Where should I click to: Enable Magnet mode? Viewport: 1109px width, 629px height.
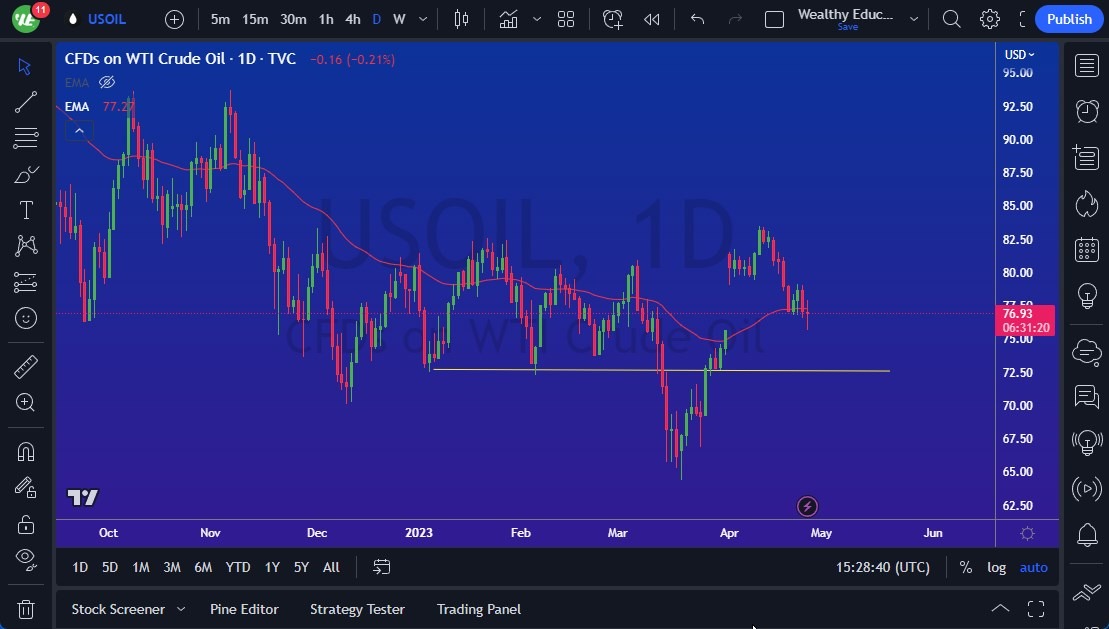[x=25, y=451]
